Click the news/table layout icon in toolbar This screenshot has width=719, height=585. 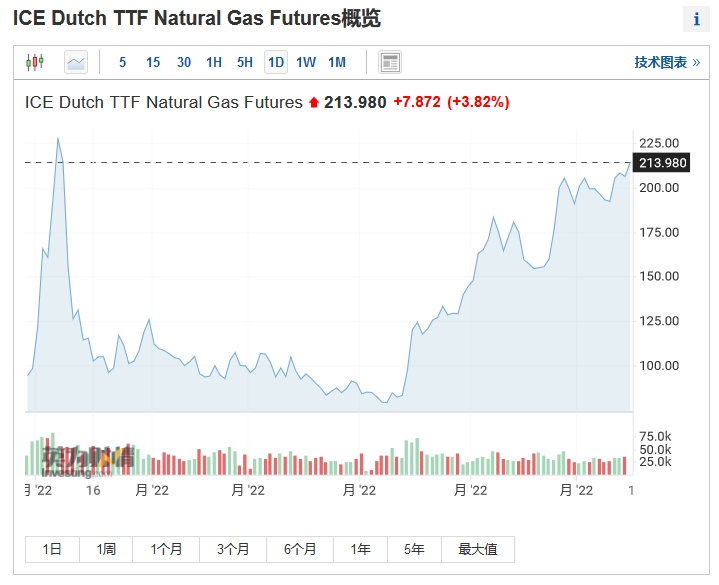click(390, 62)
